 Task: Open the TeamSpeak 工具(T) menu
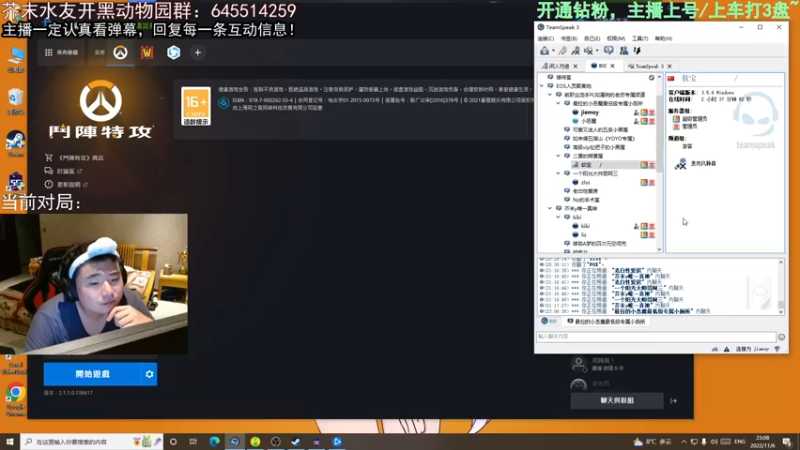click(x=640, y=39)
